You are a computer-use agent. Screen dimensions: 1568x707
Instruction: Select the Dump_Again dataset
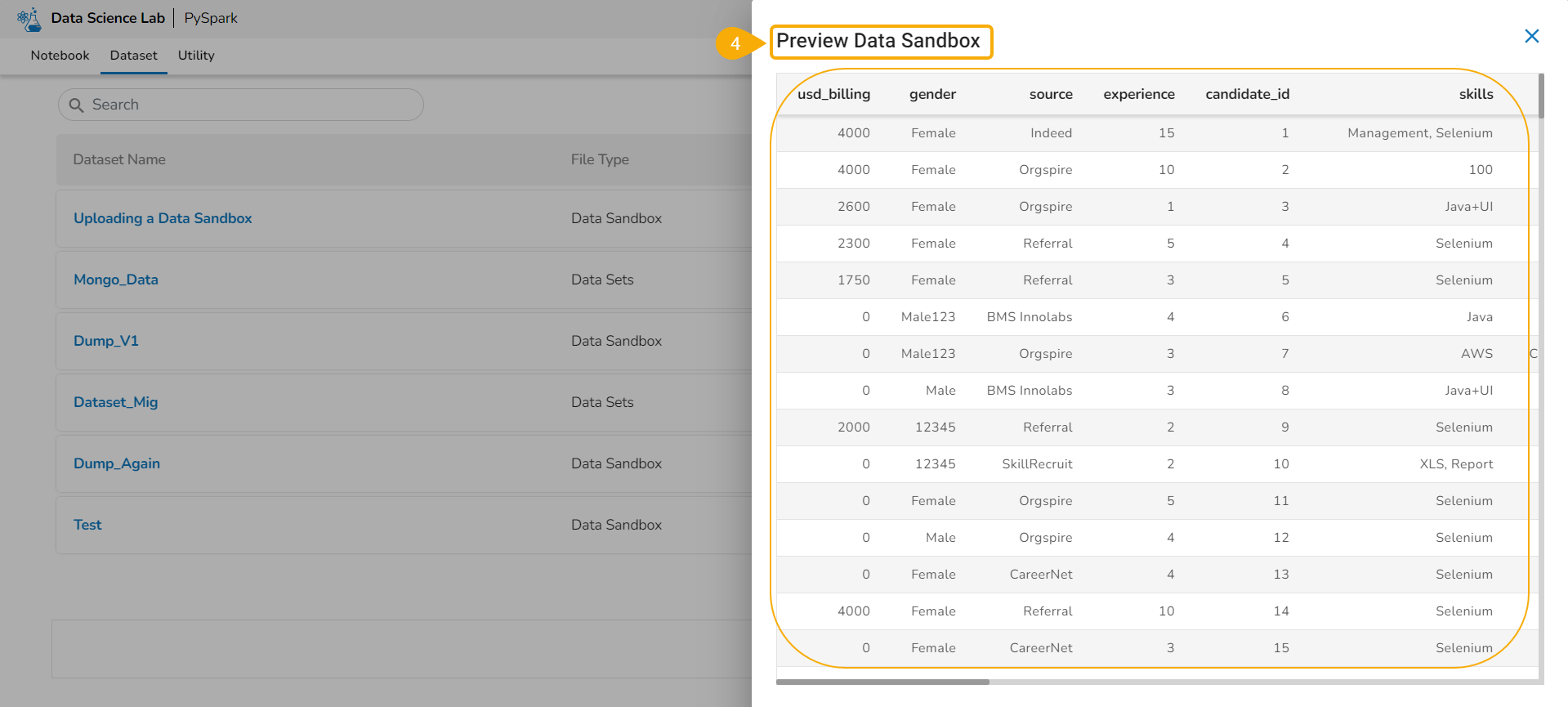point(117,463)
